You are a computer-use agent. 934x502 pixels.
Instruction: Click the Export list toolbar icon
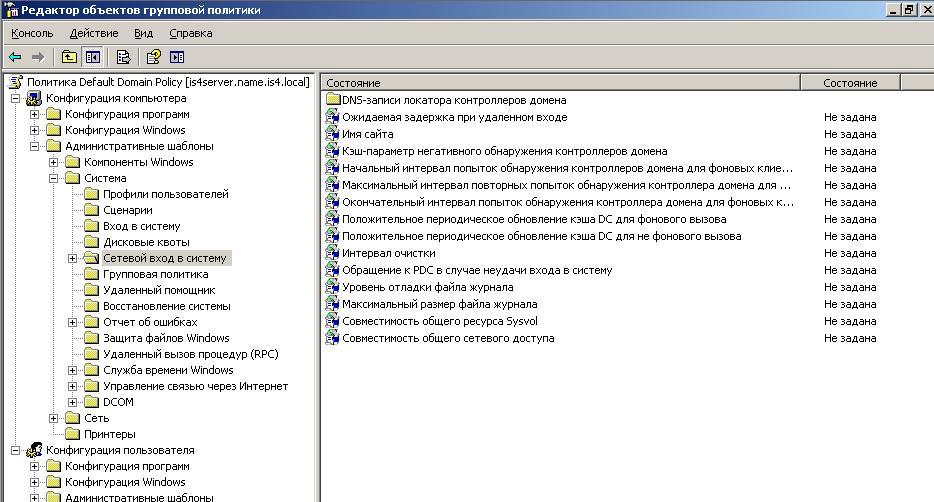(123, 57)
